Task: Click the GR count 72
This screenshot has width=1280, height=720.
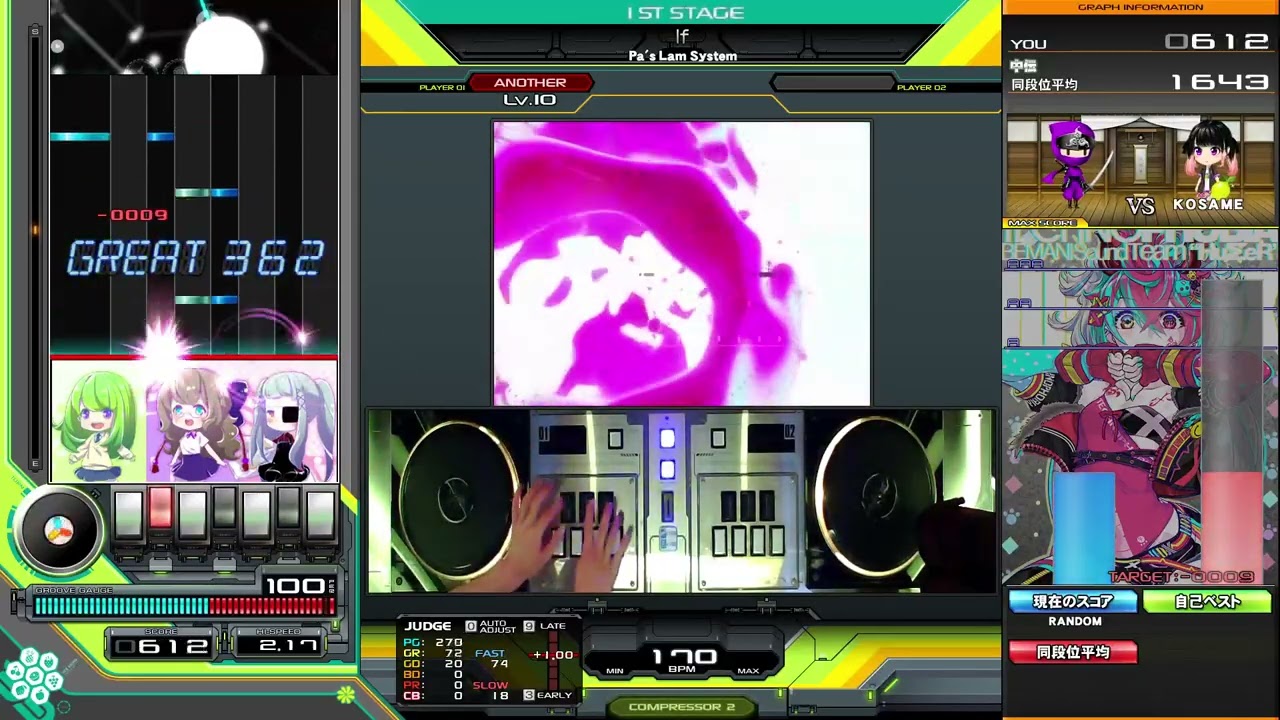Action: coord(453,654)
